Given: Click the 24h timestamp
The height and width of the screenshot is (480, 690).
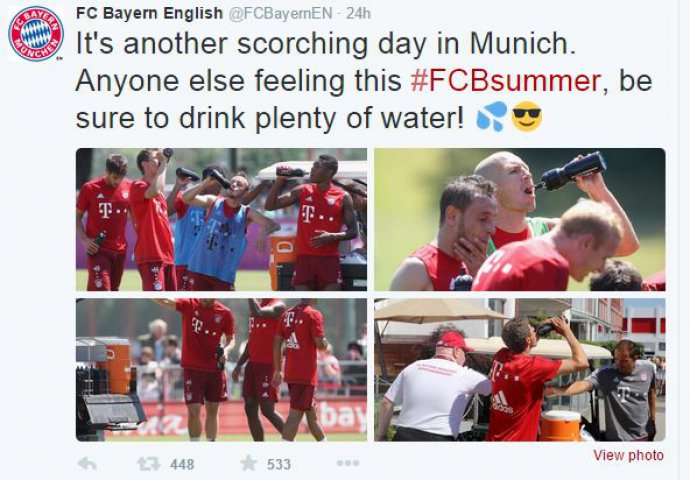Looking at the screenshot, I should (x=359, y=14).
